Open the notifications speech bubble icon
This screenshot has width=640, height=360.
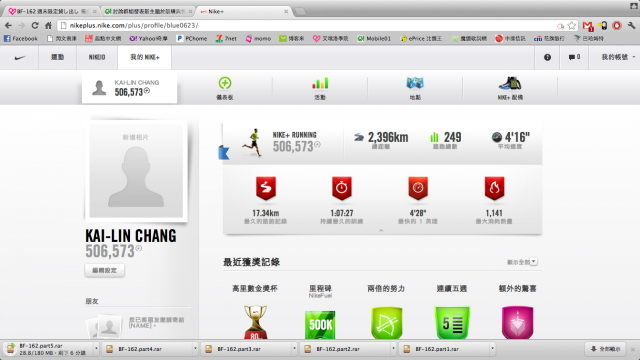(571, 58)
